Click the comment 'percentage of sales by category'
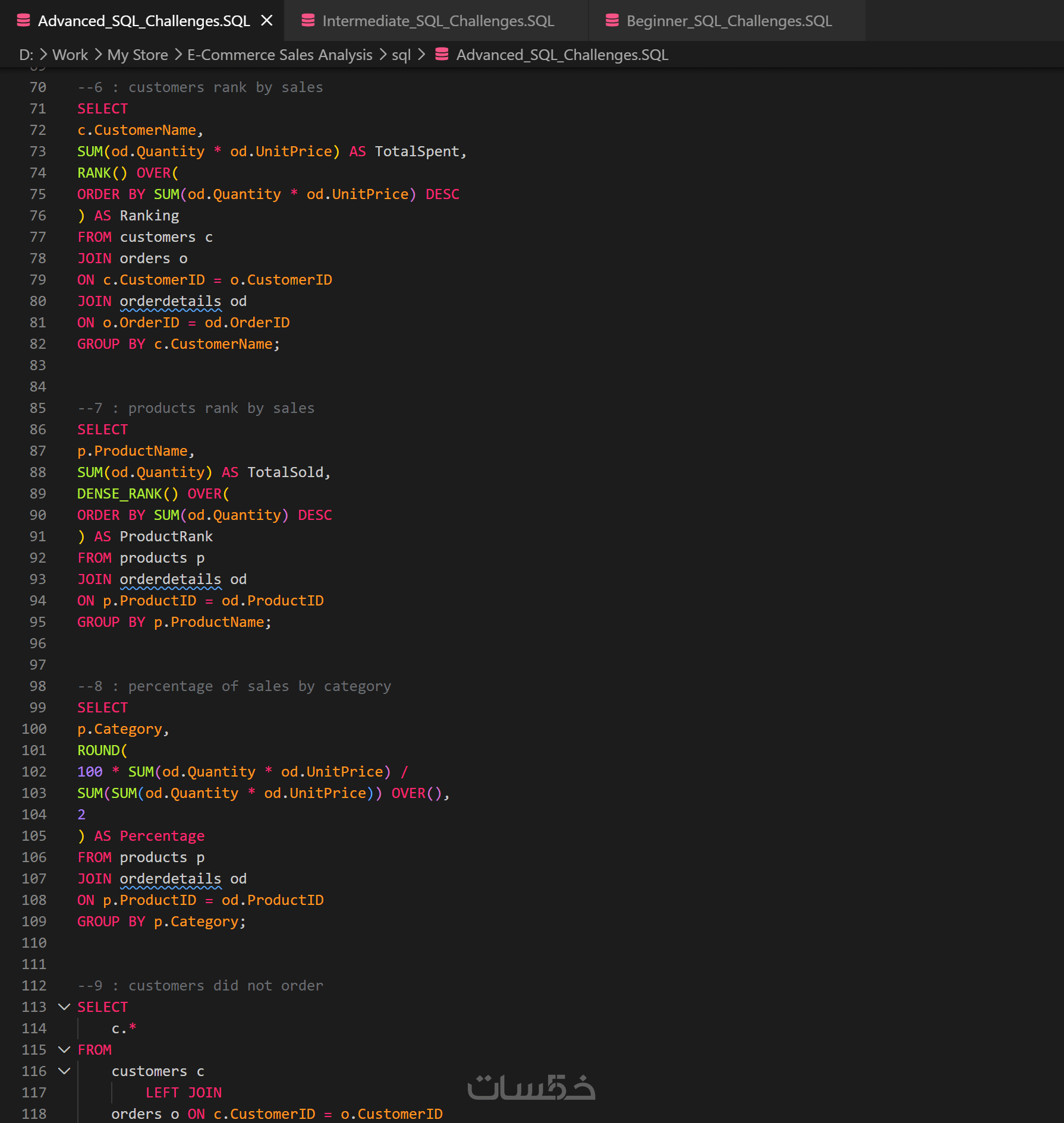 click(260, 686)
